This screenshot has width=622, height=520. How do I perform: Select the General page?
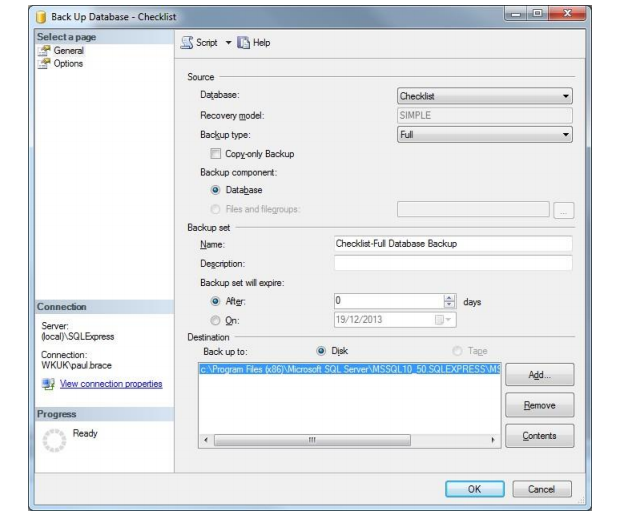coord(68,51)
